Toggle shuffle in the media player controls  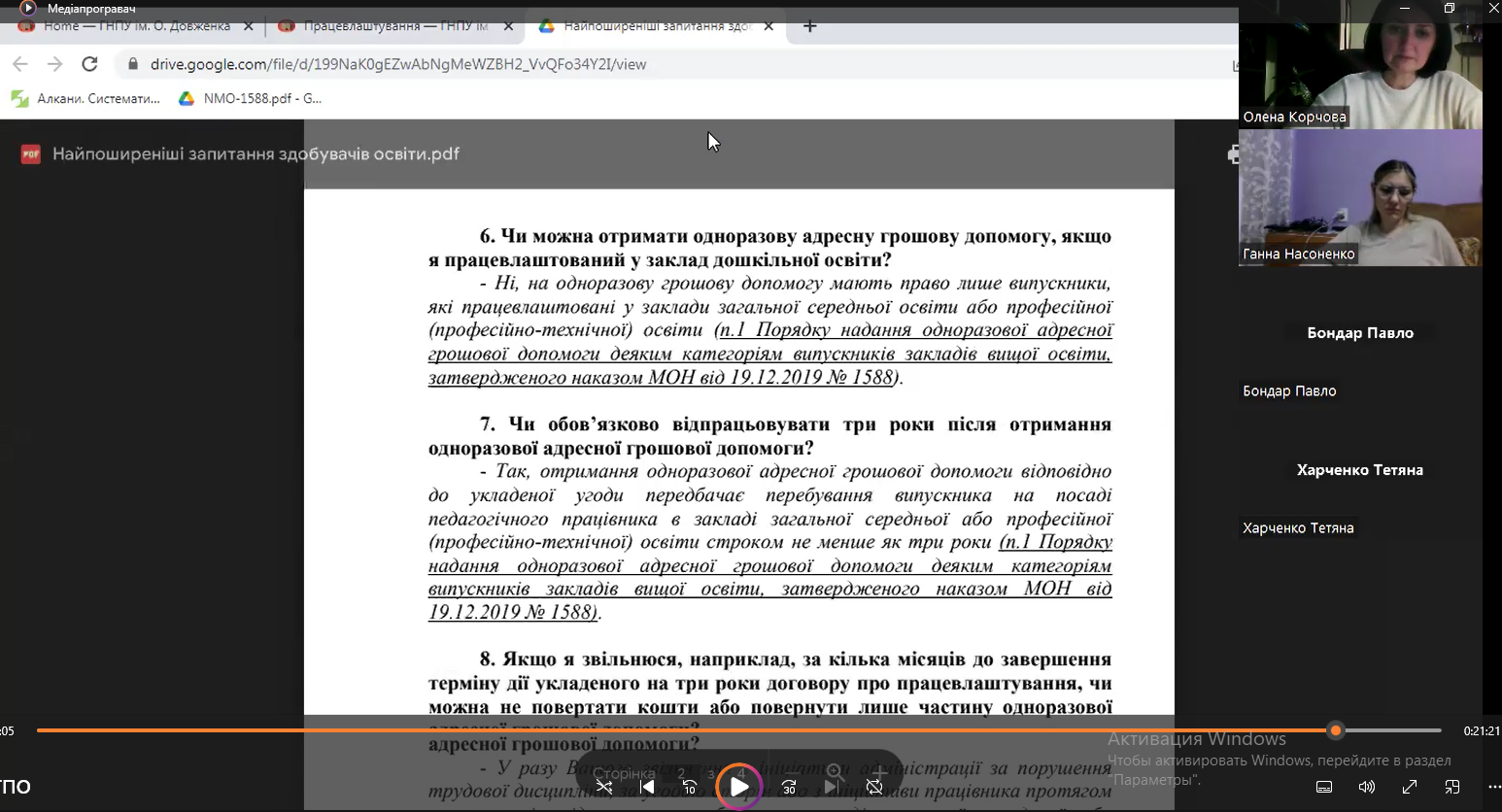point(604,787)
